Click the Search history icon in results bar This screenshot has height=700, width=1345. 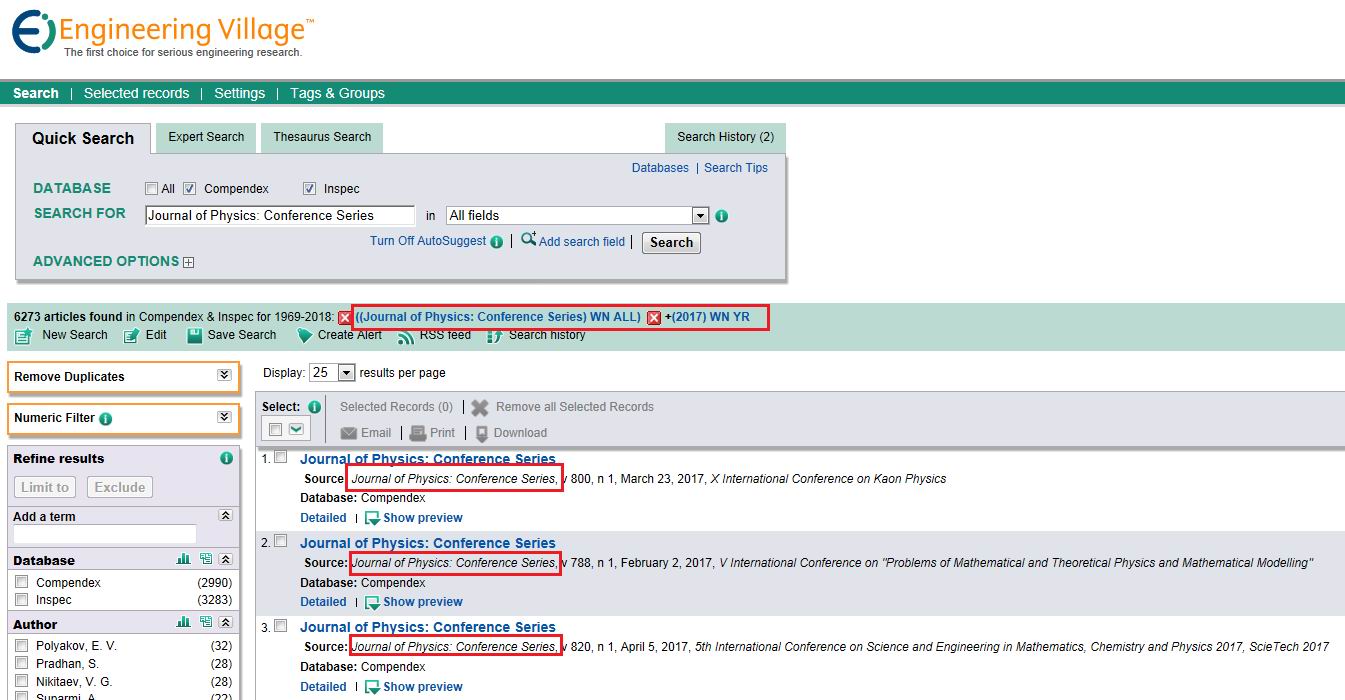tap(494, 336)
